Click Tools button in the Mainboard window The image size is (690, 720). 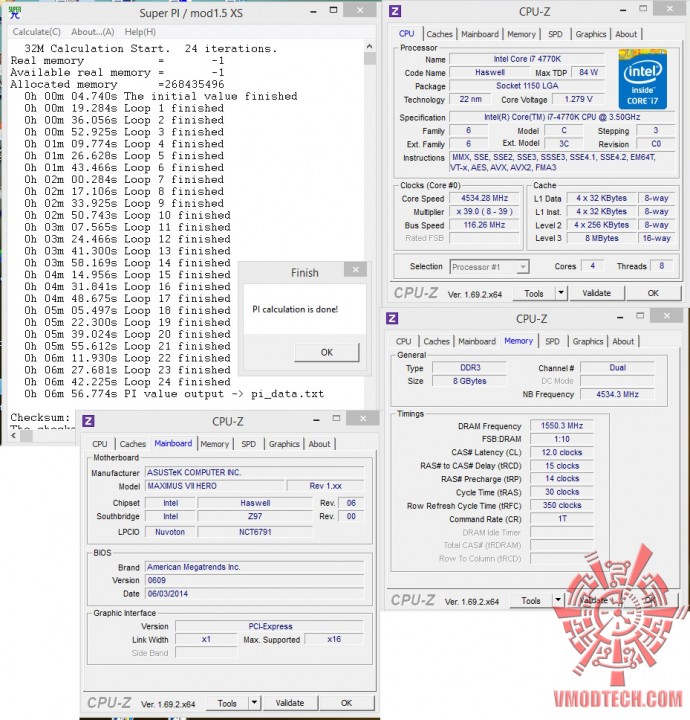(227, 703)
